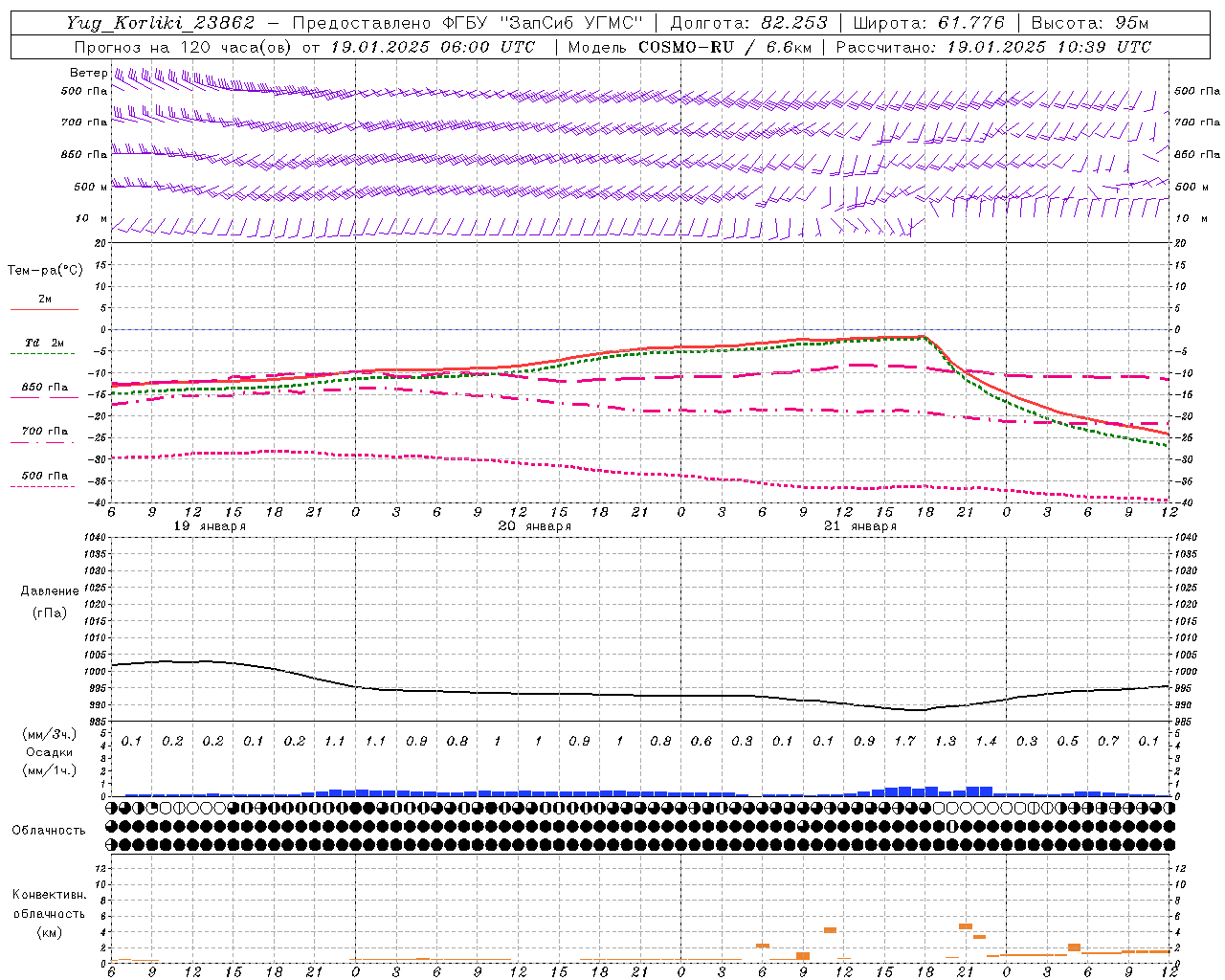Image resolution: width=1225 pixels, height=980 pixels.
Task: Click the (км) convective cloud unit label
Action: (50, 932)
